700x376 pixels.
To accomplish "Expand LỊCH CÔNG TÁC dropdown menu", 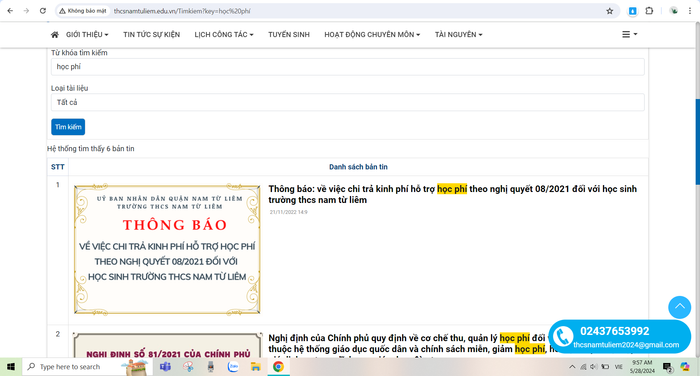I will click(x=224, y=34).
